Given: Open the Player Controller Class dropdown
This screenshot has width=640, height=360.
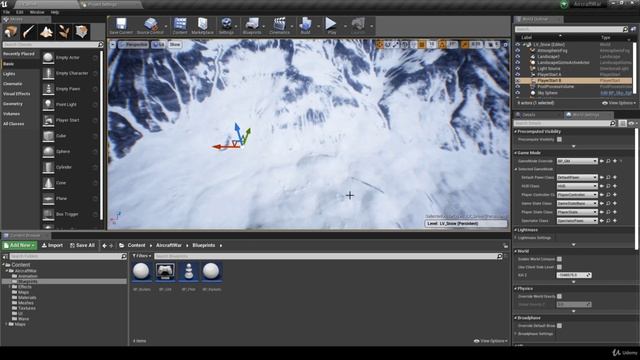Looking at the screenshot, I should coord(577,195).
